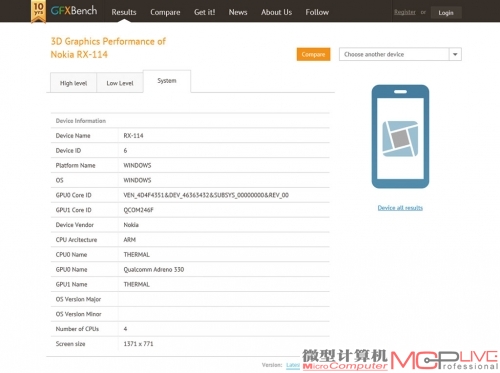
Task: Click the phone device illustration
Action: point(400,136)
